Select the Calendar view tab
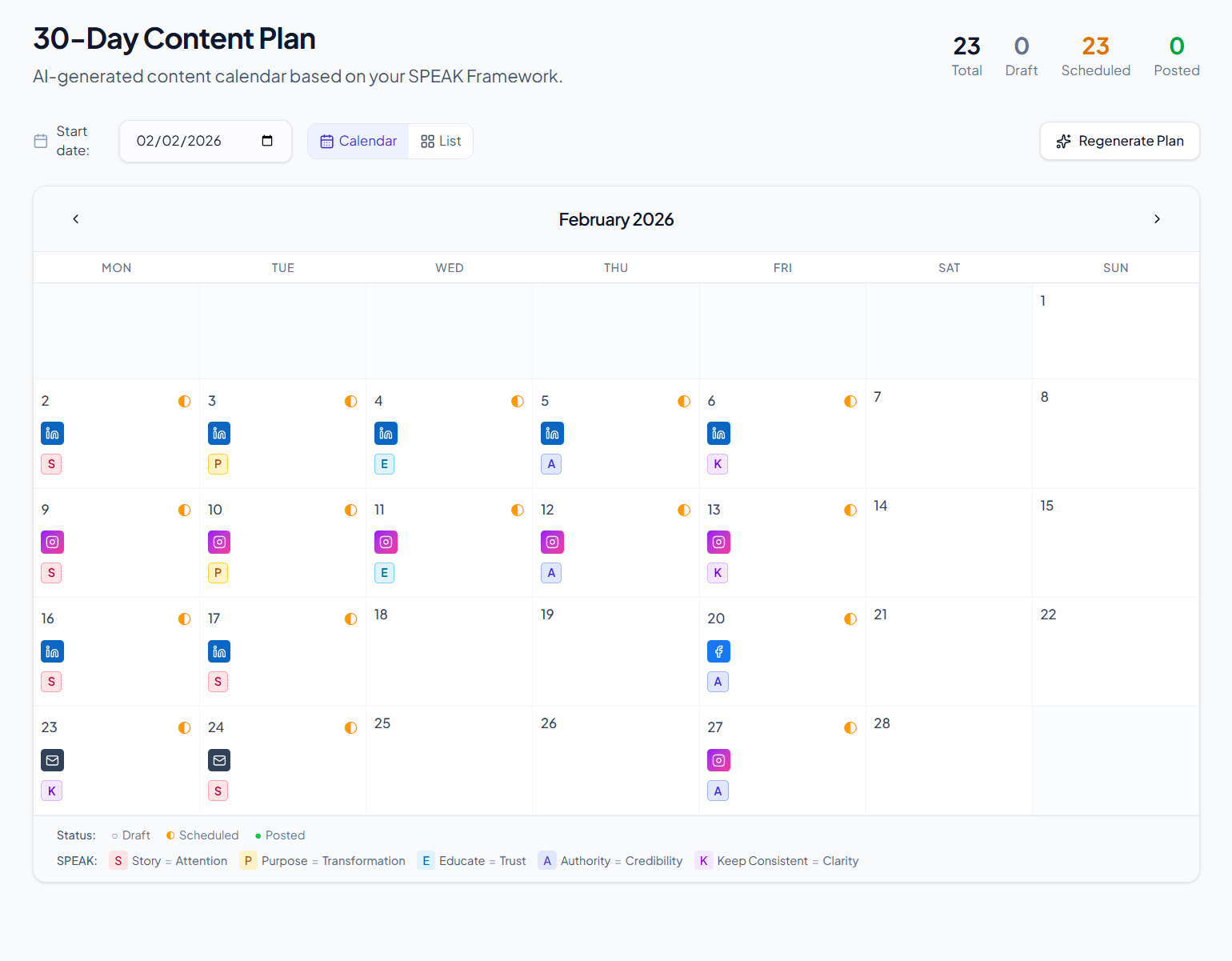 (358, 140)
